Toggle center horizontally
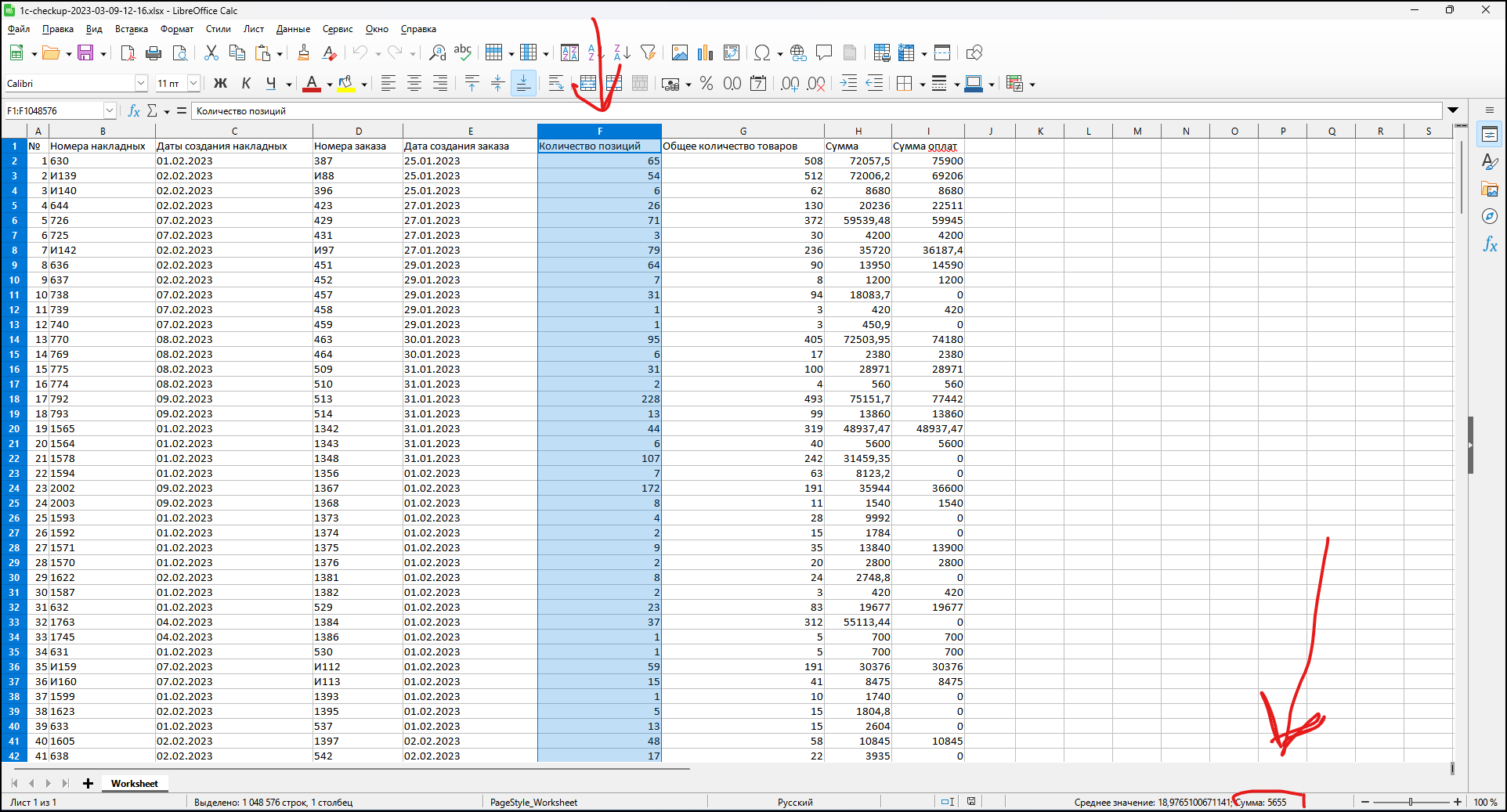1507x812 pixels. point(414,84)
